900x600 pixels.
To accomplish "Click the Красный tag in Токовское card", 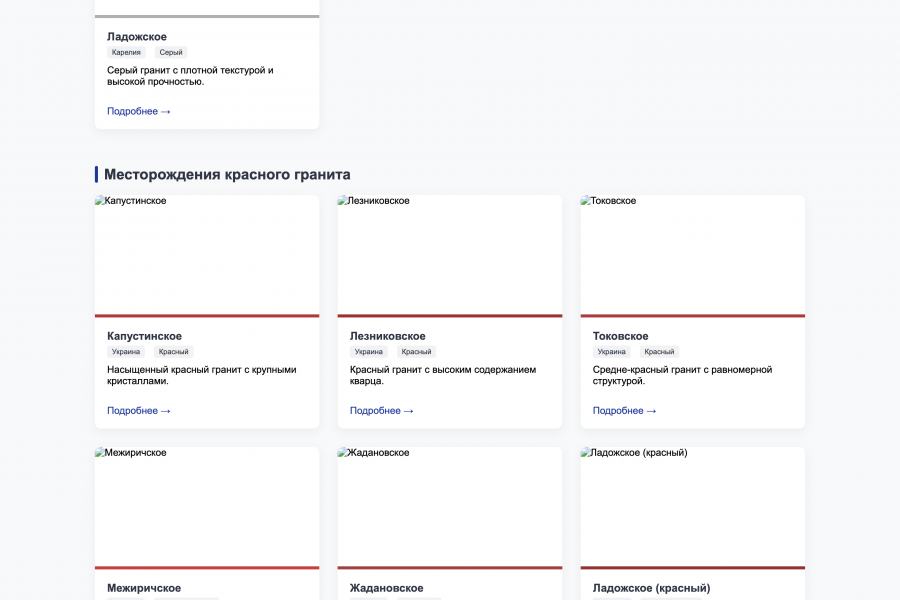I will click(x=659, y=352).
